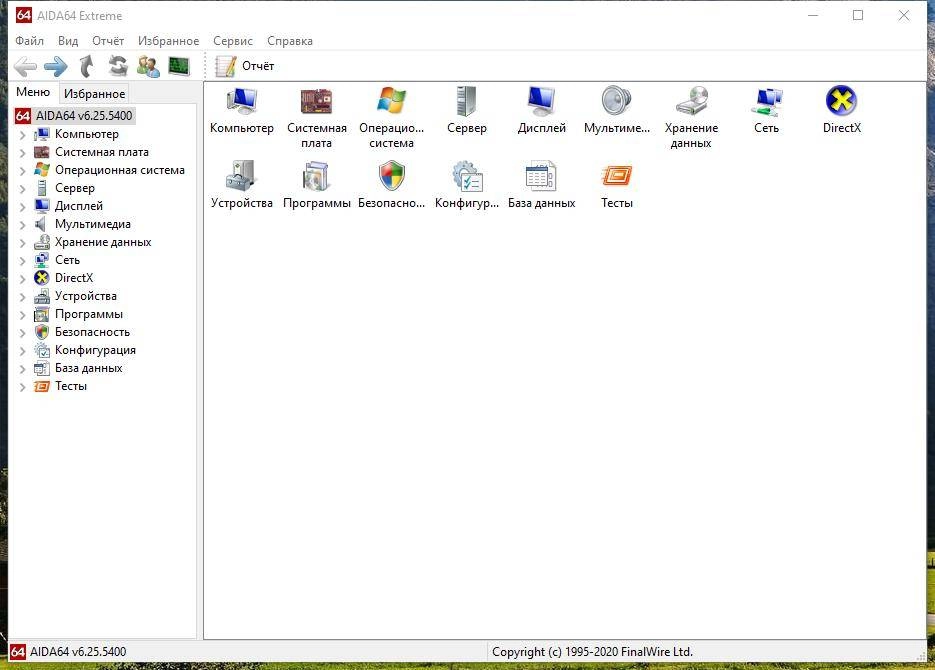
Task: Click the Отчёт report toolbar button
Action: [244, 66]
